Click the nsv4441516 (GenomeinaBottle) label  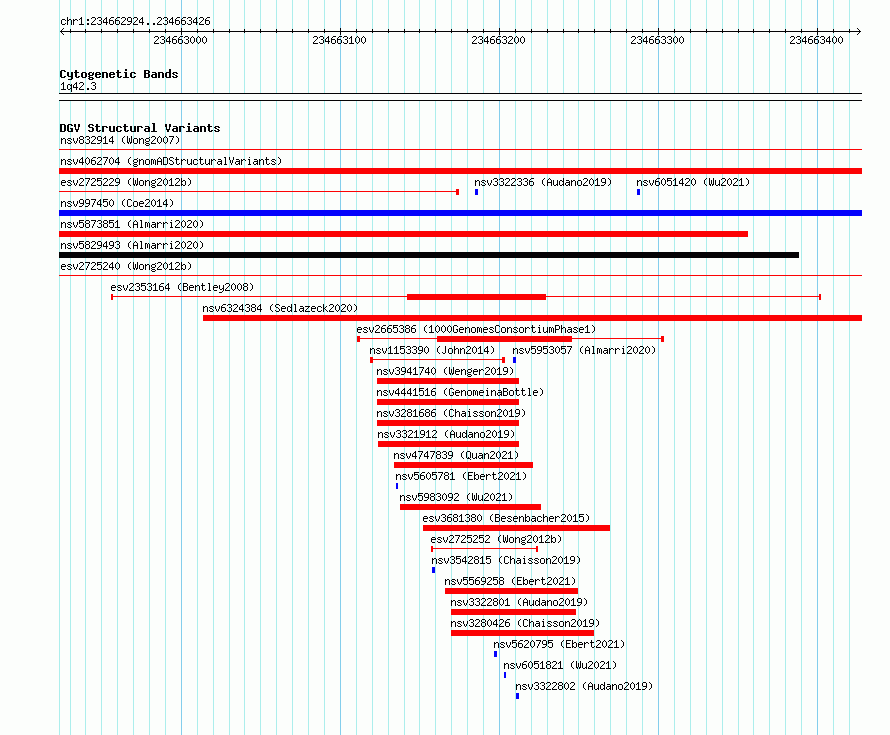click(x=460, y=392)
